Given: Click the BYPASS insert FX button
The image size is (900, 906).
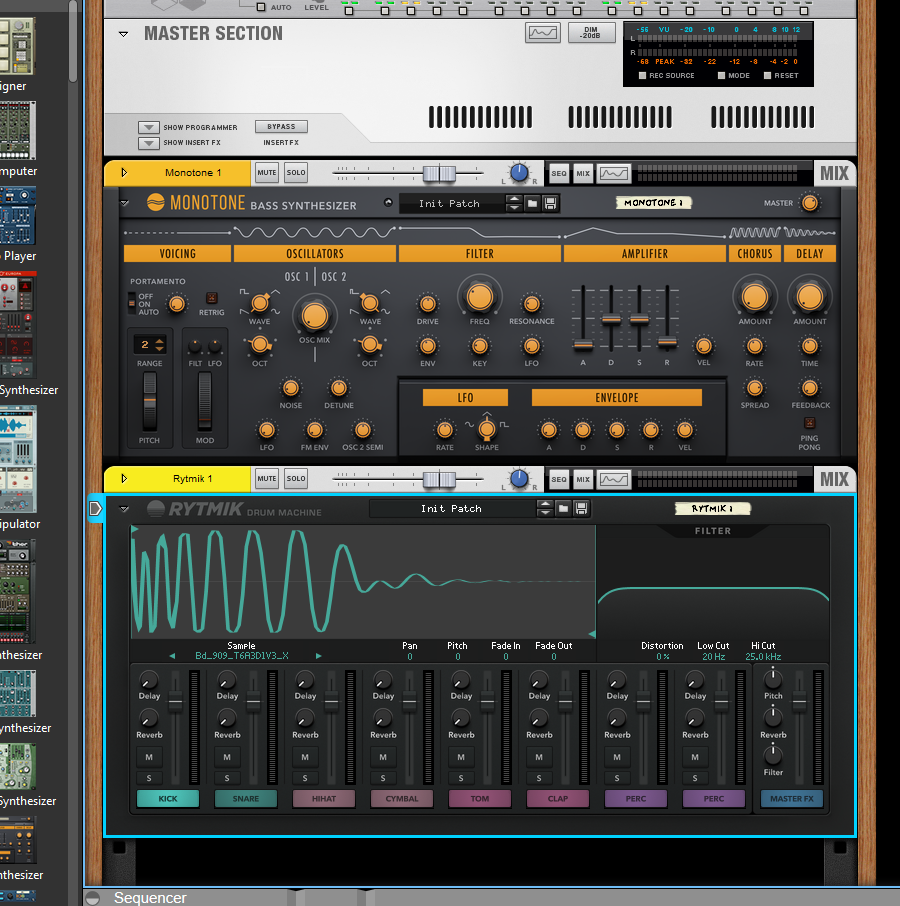Looking at the screenshot, I should click(x=281, y=127).
